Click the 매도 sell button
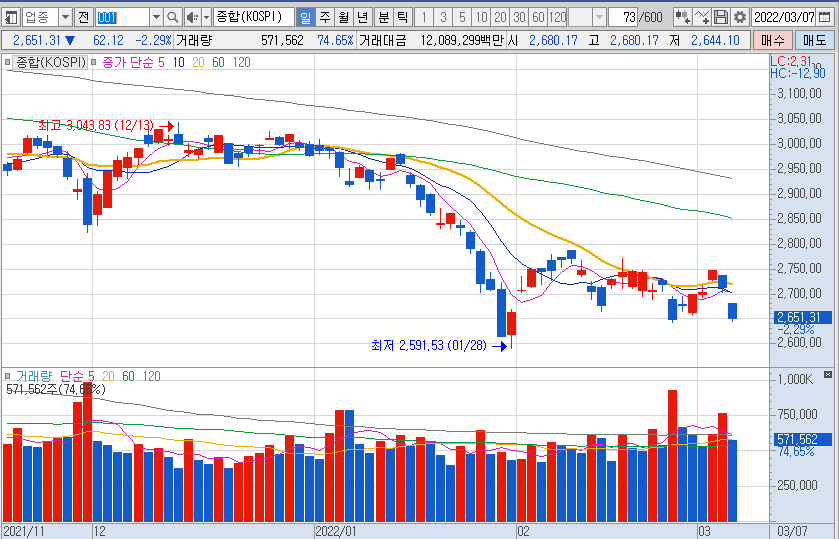The image size is (839, 539). click(814, 40)
